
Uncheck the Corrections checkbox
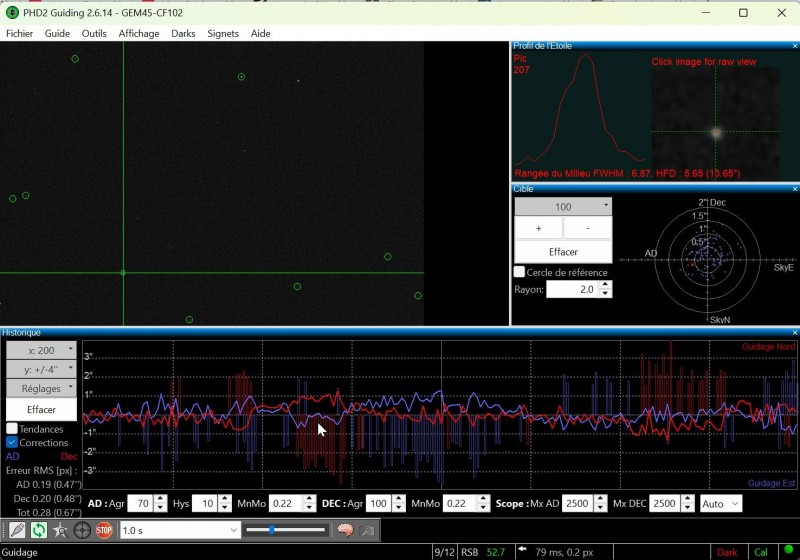12,442
